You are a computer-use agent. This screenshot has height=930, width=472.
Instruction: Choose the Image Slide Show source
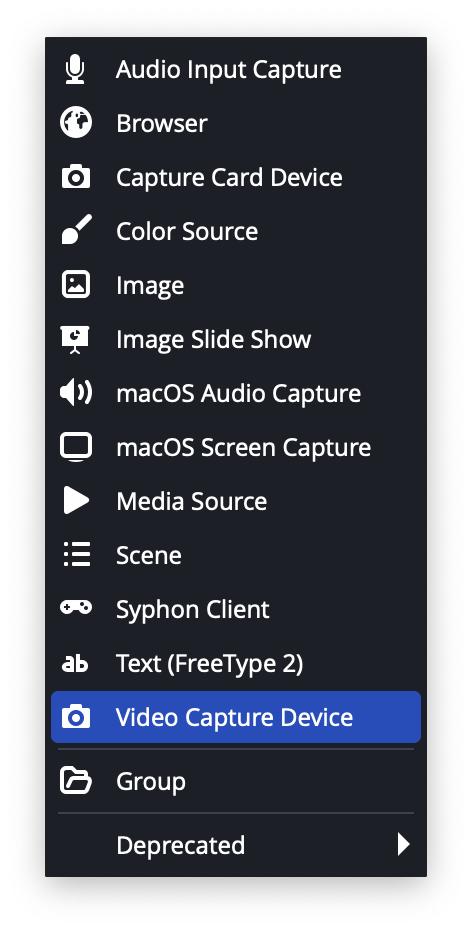(236, 339)
